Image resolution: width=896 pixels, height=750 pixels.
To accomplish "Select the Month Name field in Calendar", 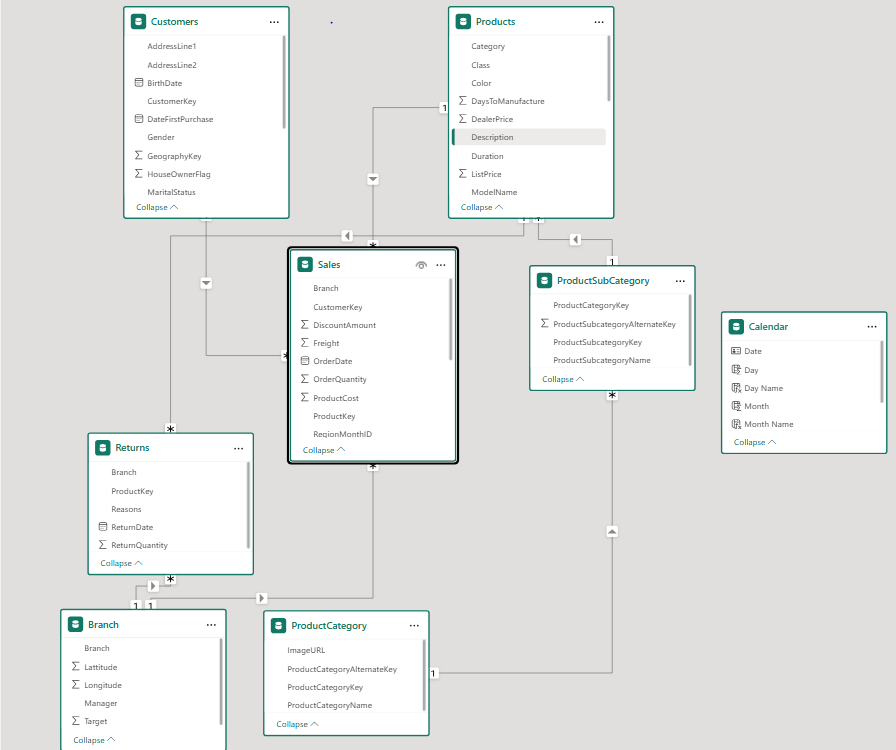I will click(768, 424).
